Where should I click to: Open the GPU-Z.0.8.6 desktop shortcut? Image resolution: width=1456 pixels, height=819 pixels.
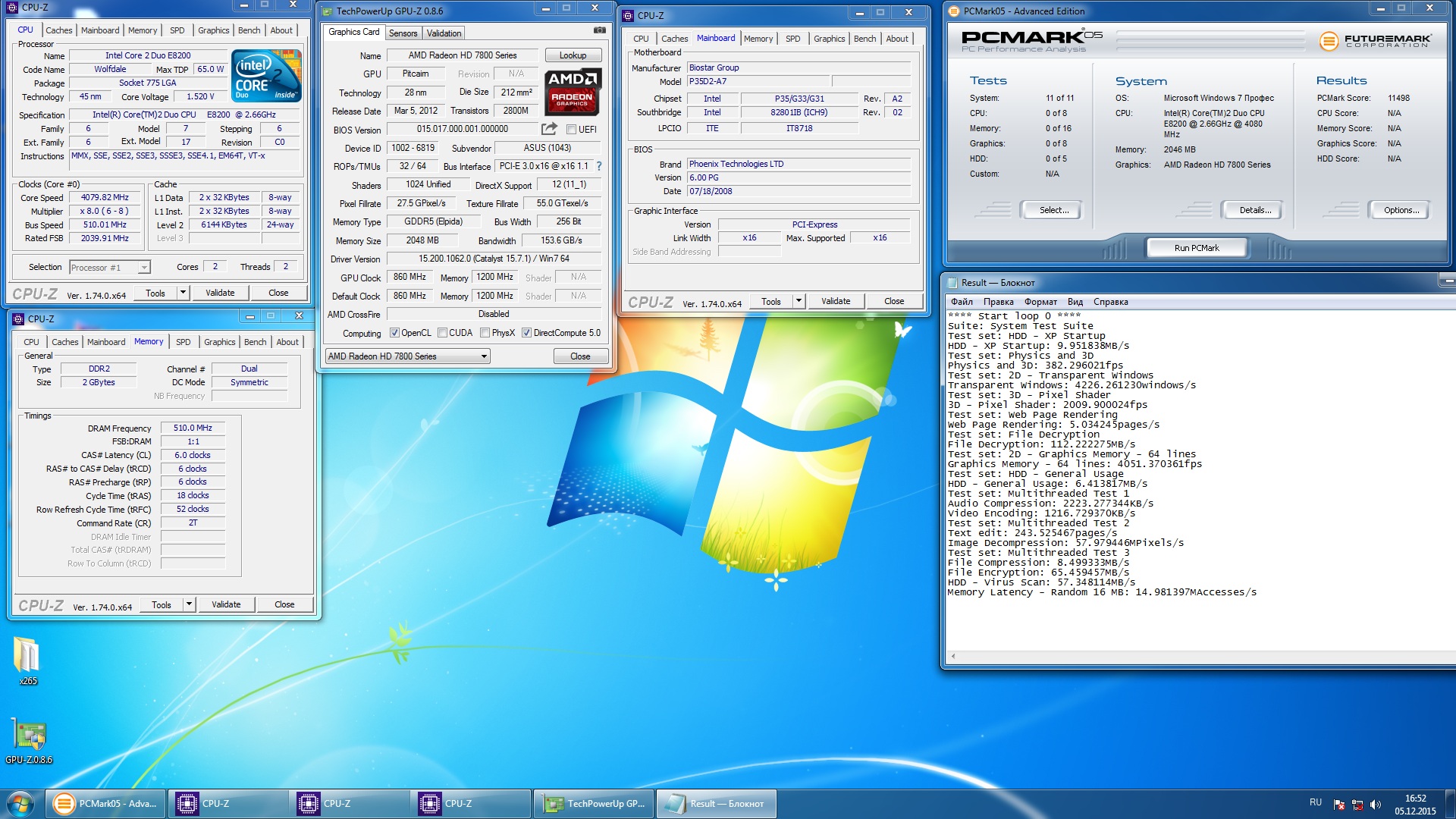point(29,741)
